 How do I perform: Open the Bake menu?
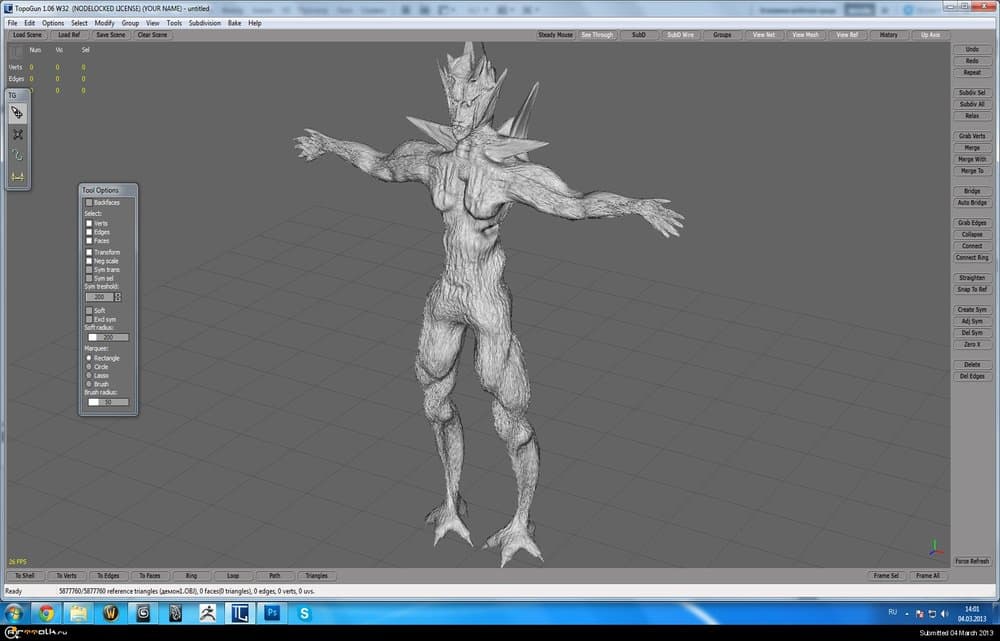tap(234, 22)
